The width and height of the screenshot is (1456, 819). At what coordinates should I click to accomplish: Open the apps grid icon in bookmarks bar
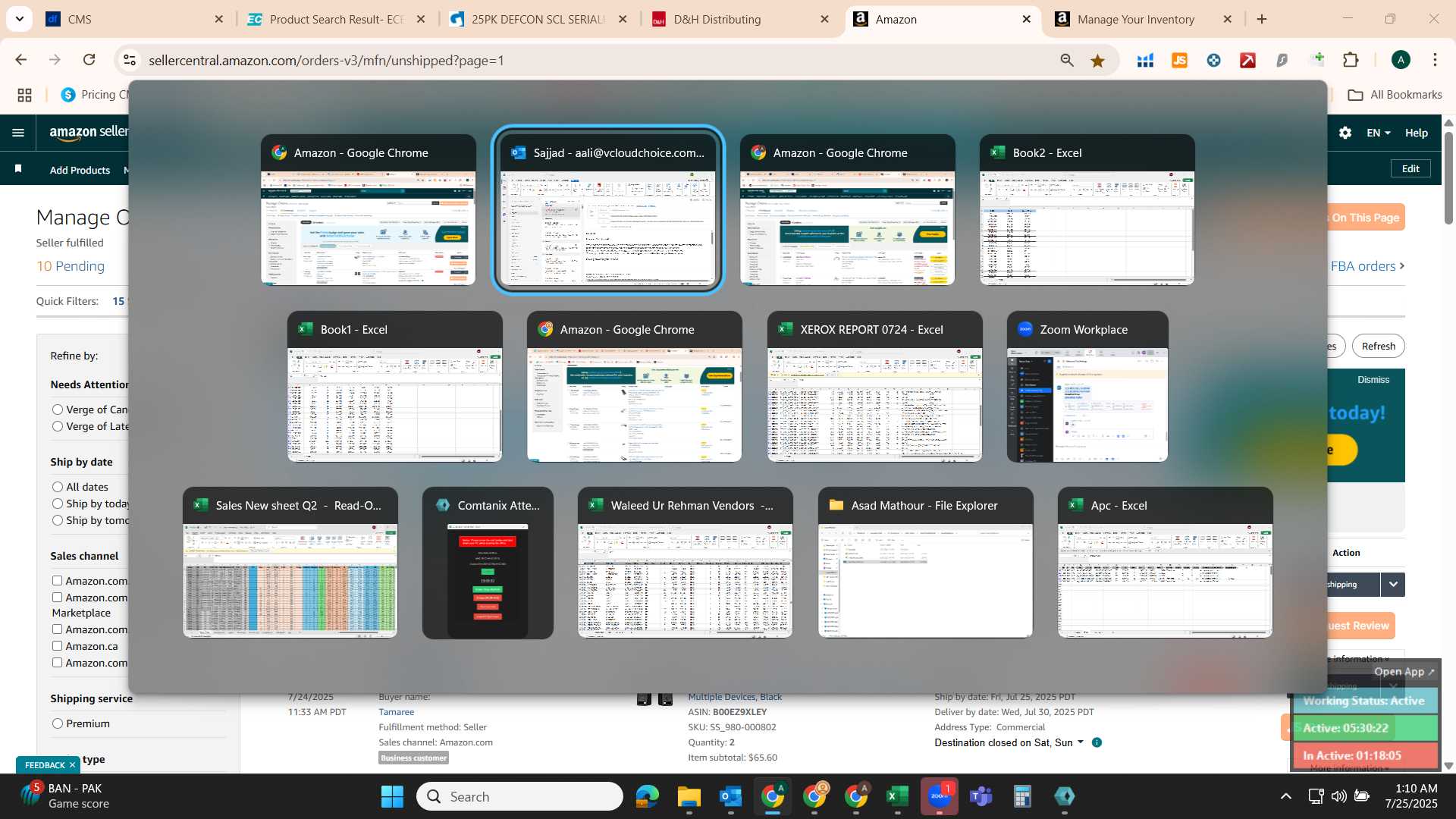click(25, 95)
